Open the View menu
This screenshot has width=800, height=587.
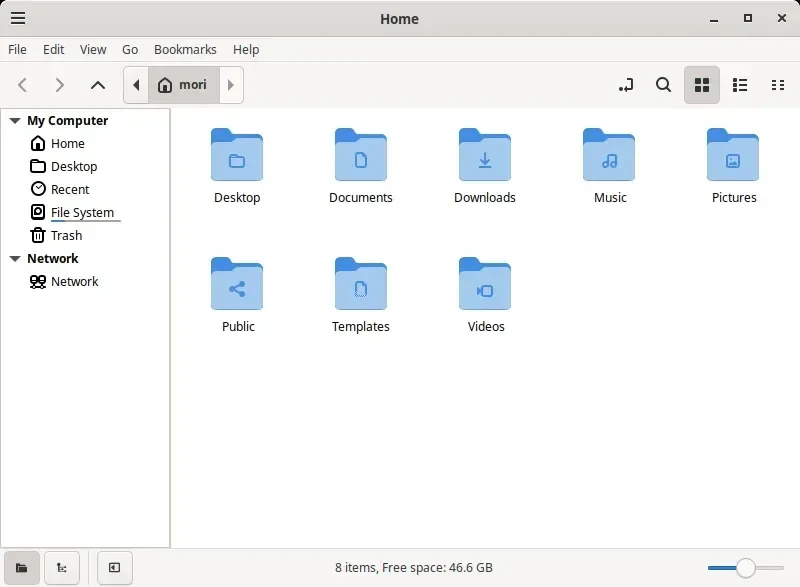(93, 49)
